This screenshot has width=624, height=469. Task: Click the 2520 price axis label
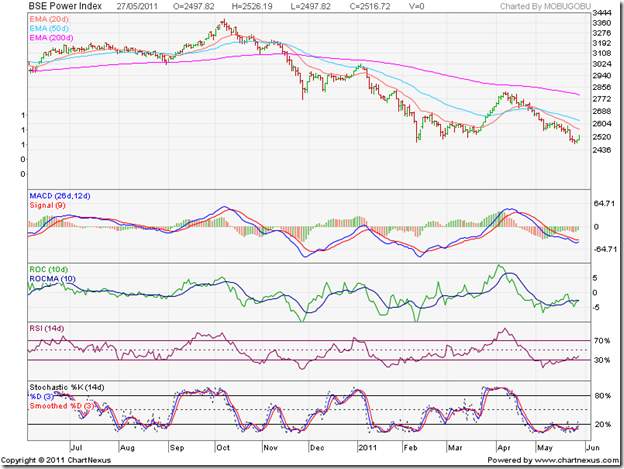point(602,137)
